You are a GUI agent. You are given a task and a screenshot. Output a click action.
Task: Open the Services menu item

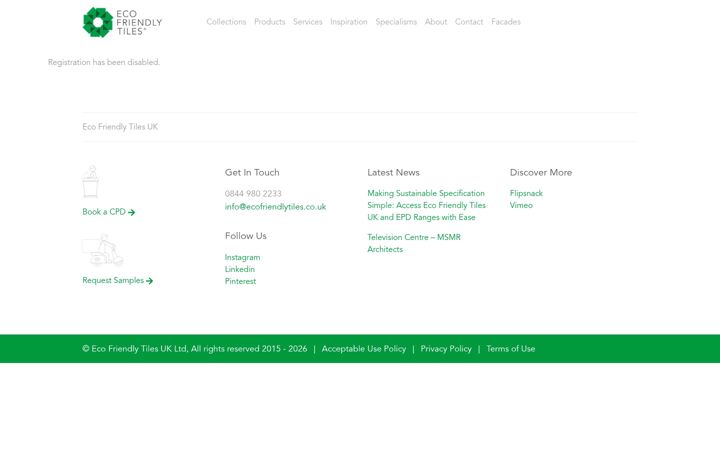coord(308,22)
